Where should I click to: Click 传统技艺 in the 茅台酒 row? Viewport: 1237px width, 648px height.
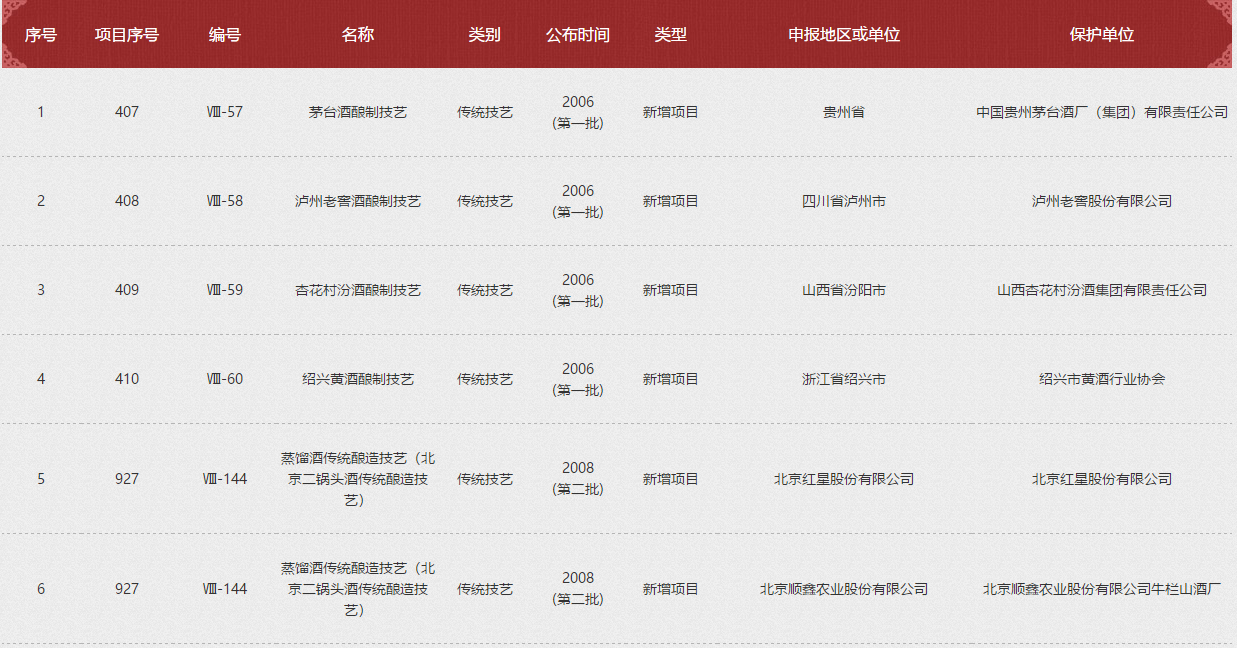coord(485,112)
